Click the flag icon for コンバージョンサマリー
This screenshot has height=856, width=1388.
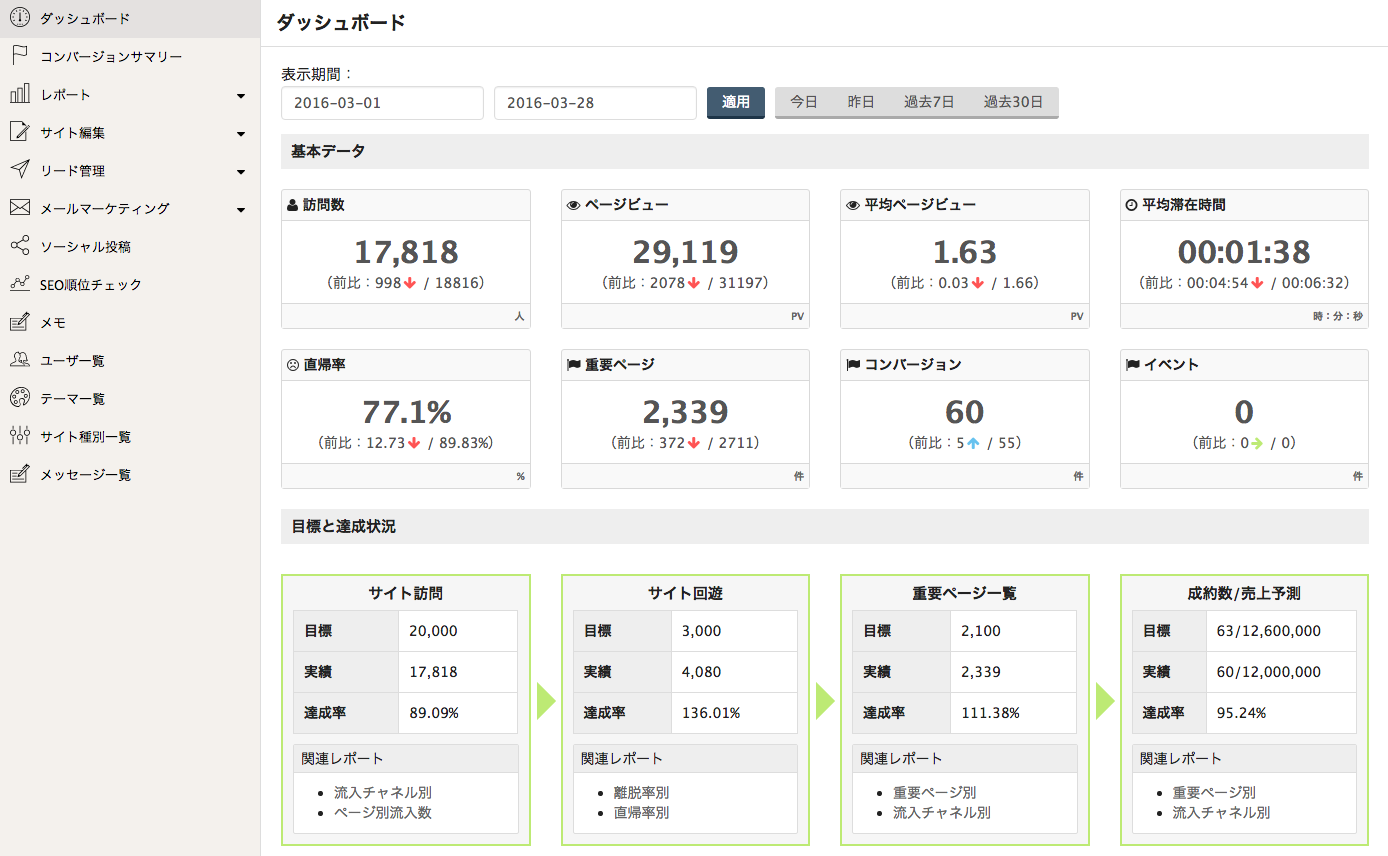(19, 56)
